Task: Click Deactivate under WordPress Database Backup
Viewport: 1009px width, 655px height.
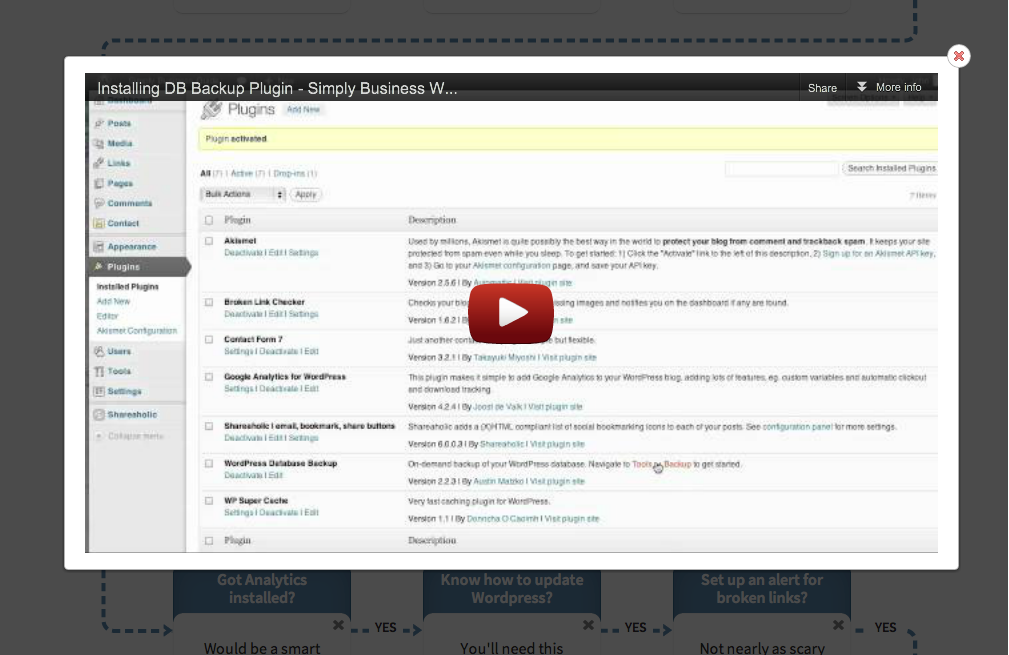Action: pos(243,475)
